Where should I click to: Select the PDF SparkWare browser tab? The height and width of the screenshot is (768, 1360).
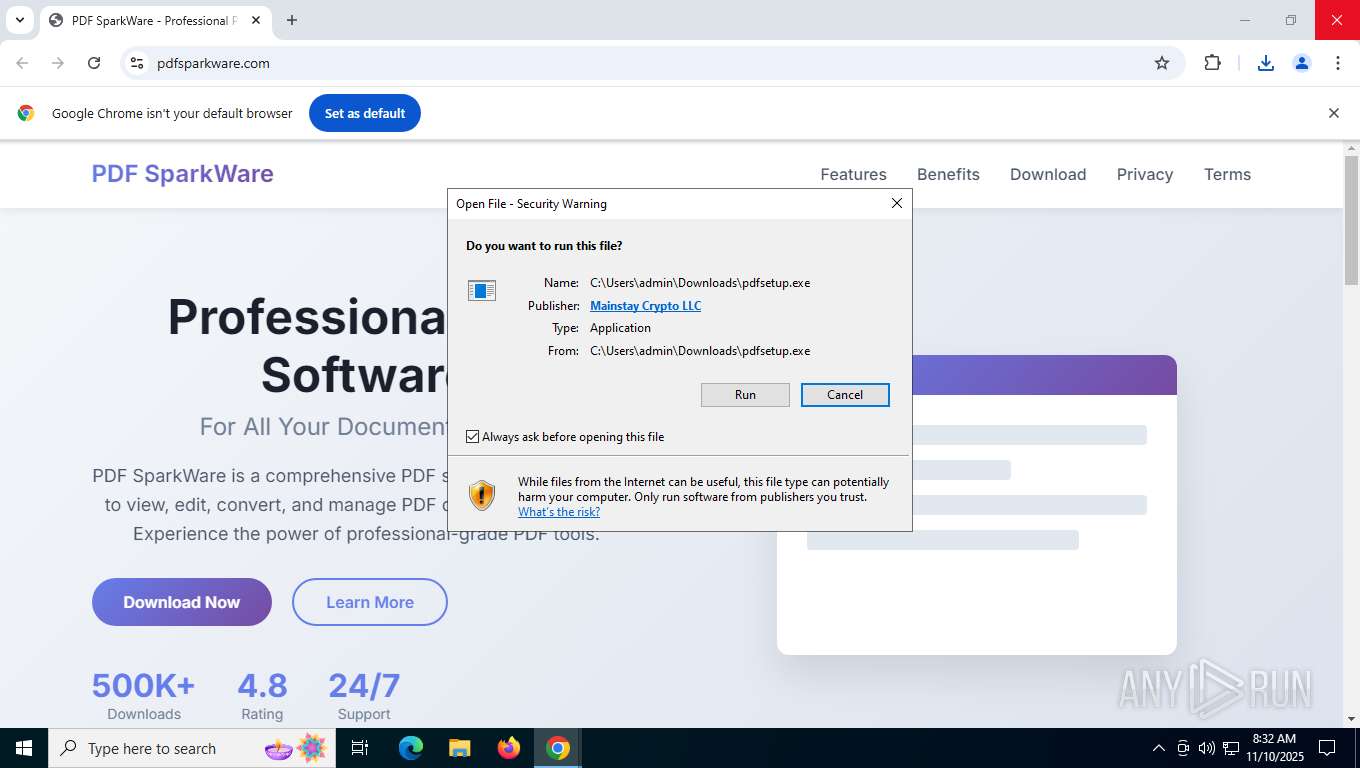tap(155, 20)
